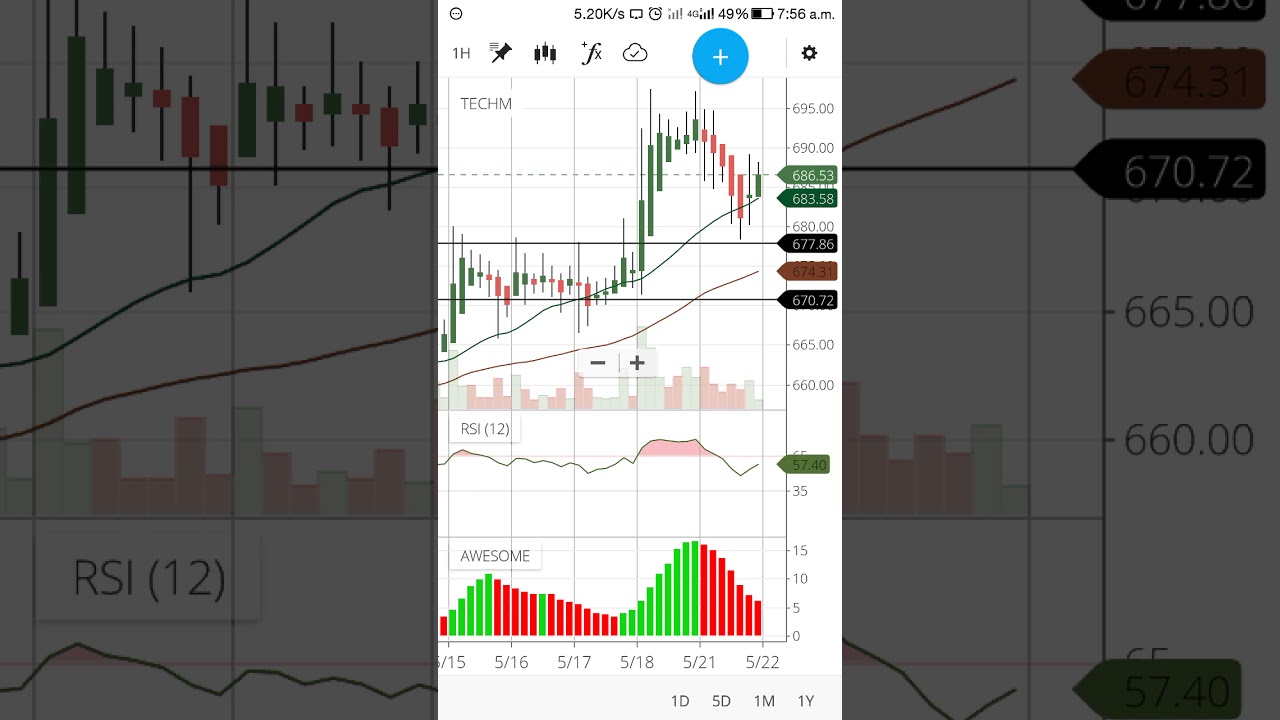Image resolution: width=1280 pixels, height=720 pixels.
Task: Tap the battery icon in status bar
Action: 762,14
